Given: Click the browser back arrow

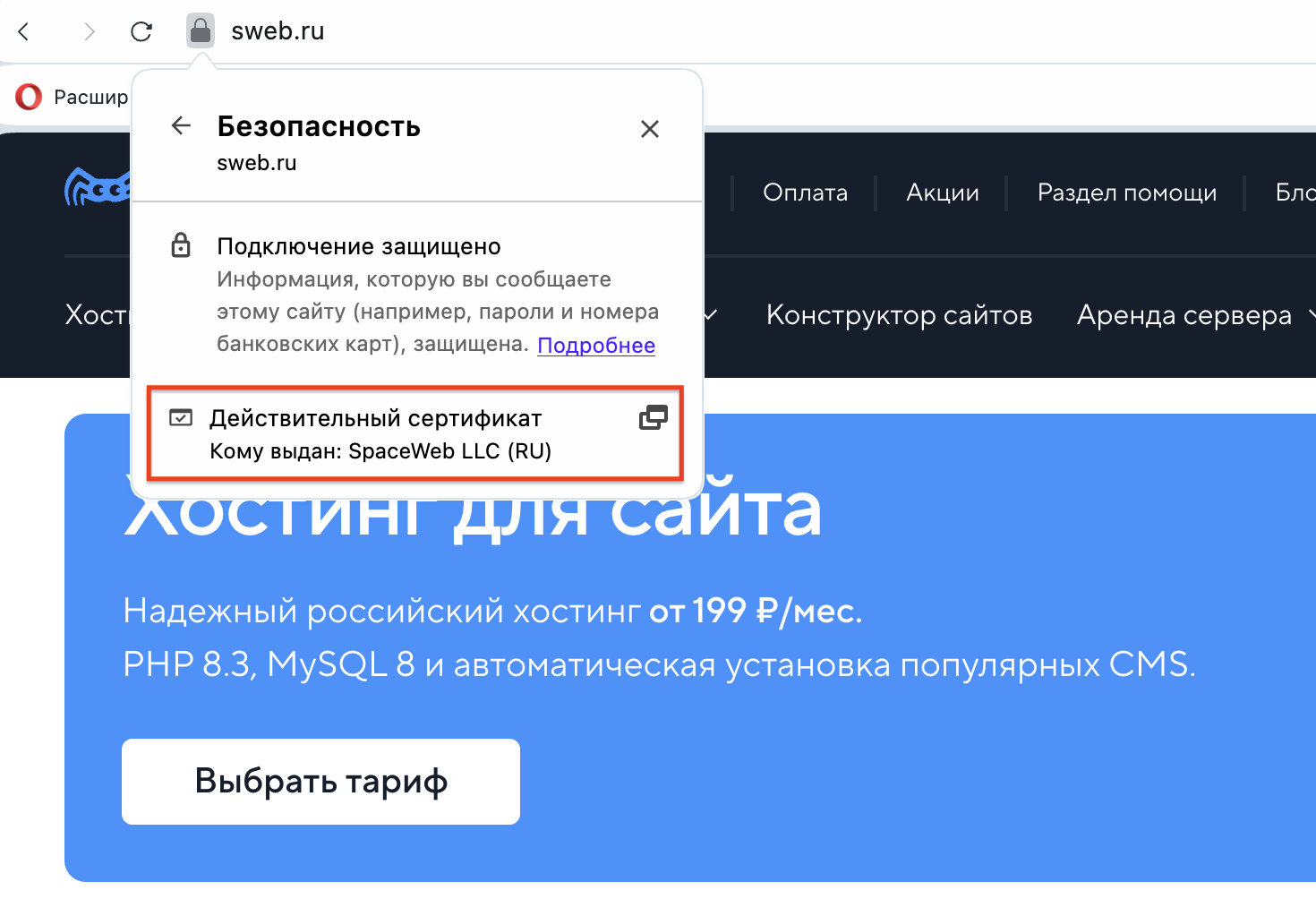Looking at the screenshot, I should 24,31.
